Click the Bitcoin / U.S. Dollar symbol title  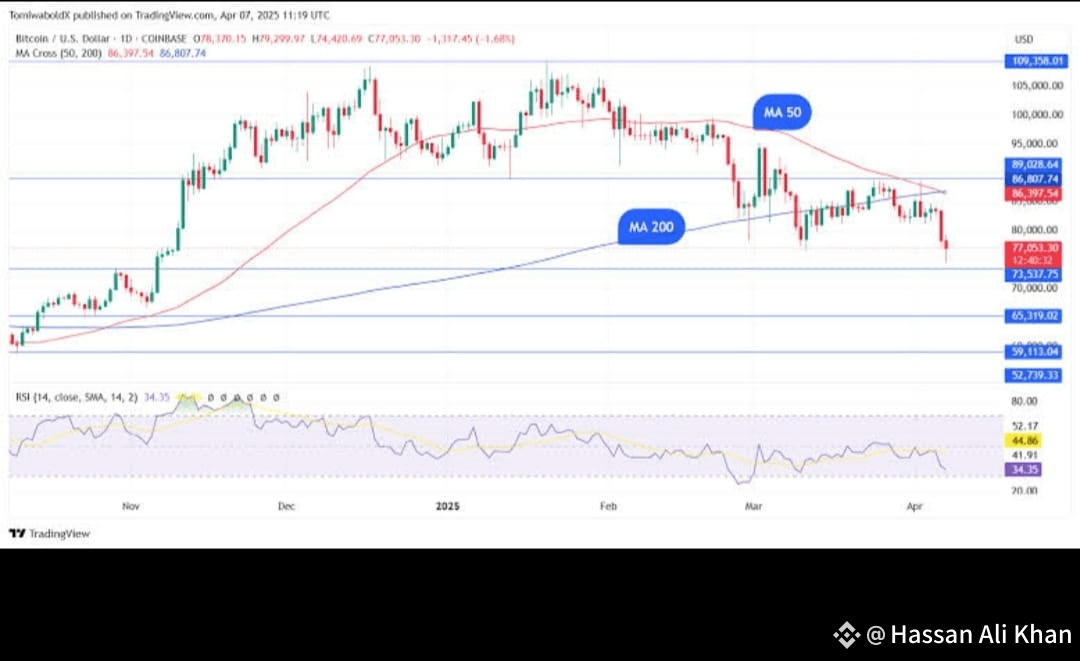click(63, 39)
